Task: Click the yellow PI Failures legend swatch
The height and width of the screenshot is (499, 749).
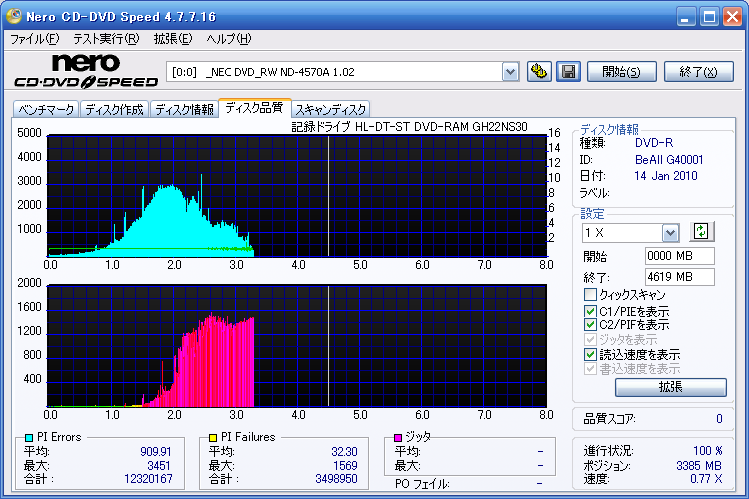Action: (213, 437)
